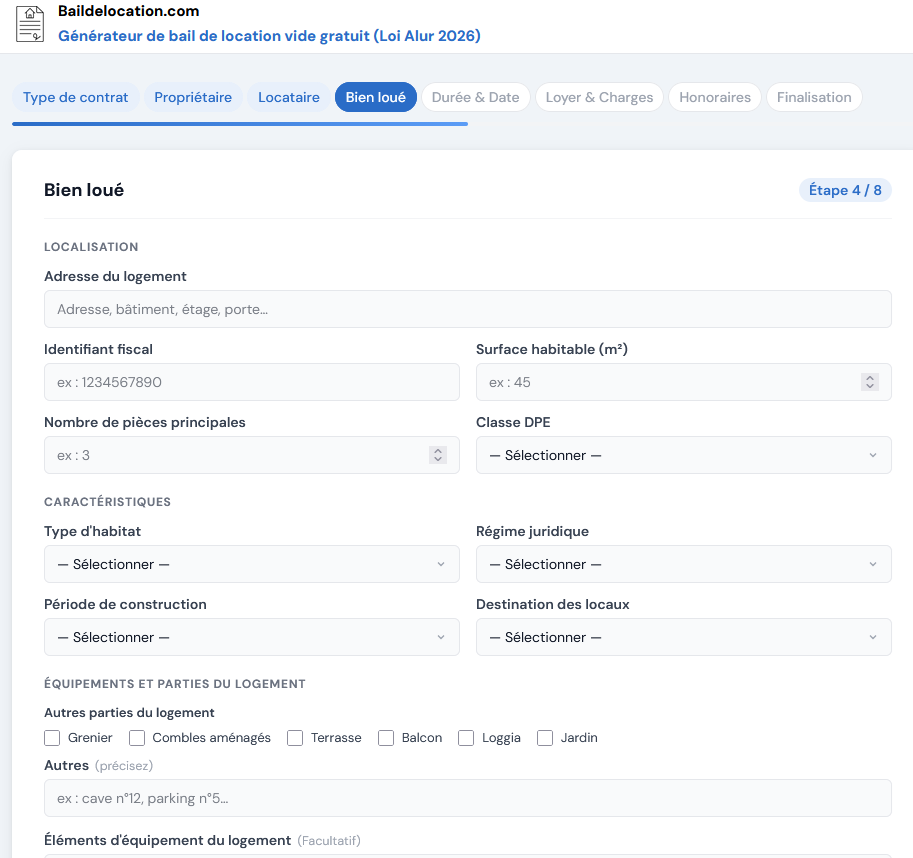Go to the Type de contrat step
The image size is (913, 858).
(76, 97)
